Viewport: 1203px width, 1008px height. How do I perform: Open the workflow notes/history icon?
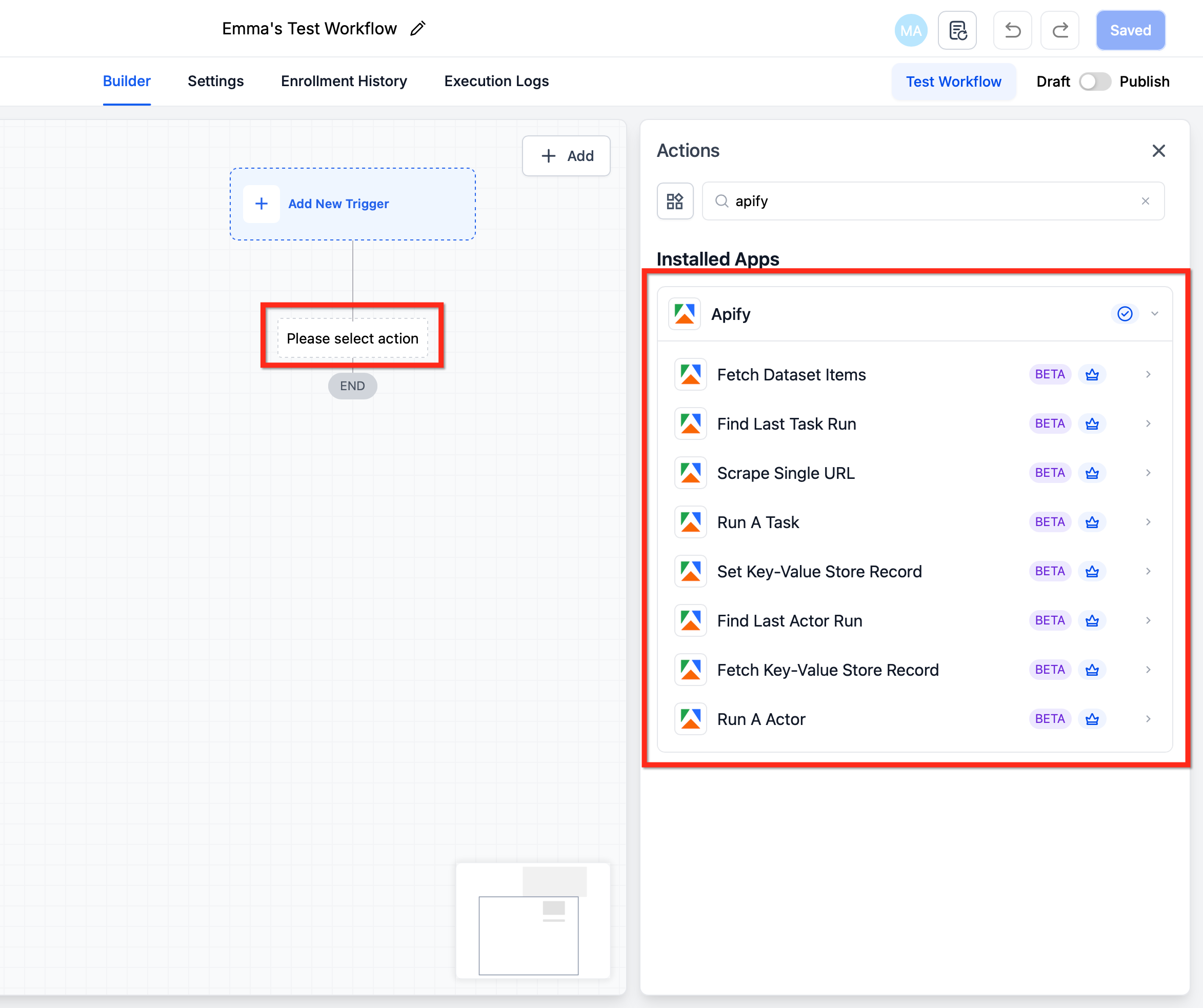pyautogui.click(x=957, y=30)
